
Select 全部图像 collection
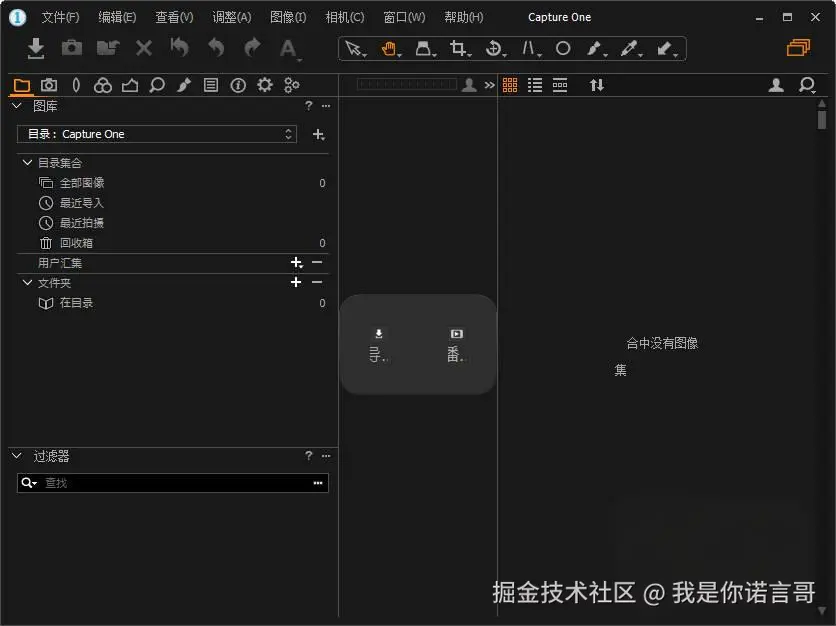pyautogui.click(x=173, y=183)
